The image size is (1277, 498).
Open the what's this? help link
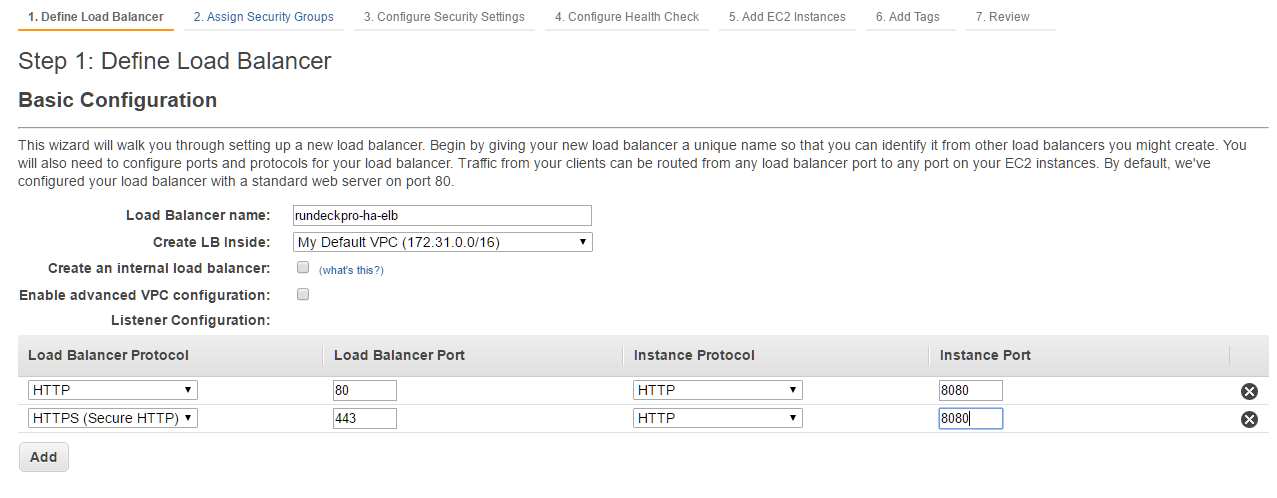pyautogui.click(x=351, y=270)
